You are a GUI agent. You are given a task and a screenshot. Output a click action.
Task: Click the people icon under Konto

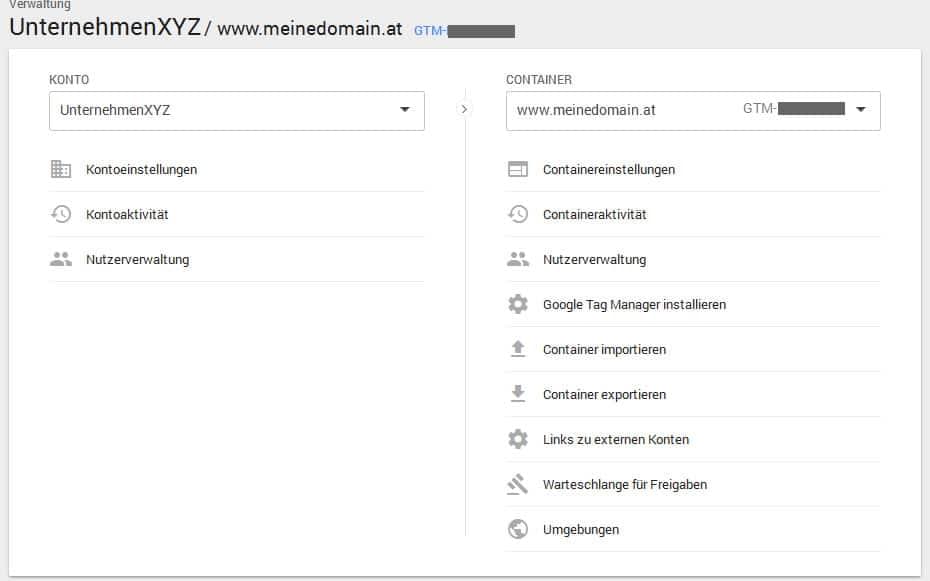click(x=60, y=259)
